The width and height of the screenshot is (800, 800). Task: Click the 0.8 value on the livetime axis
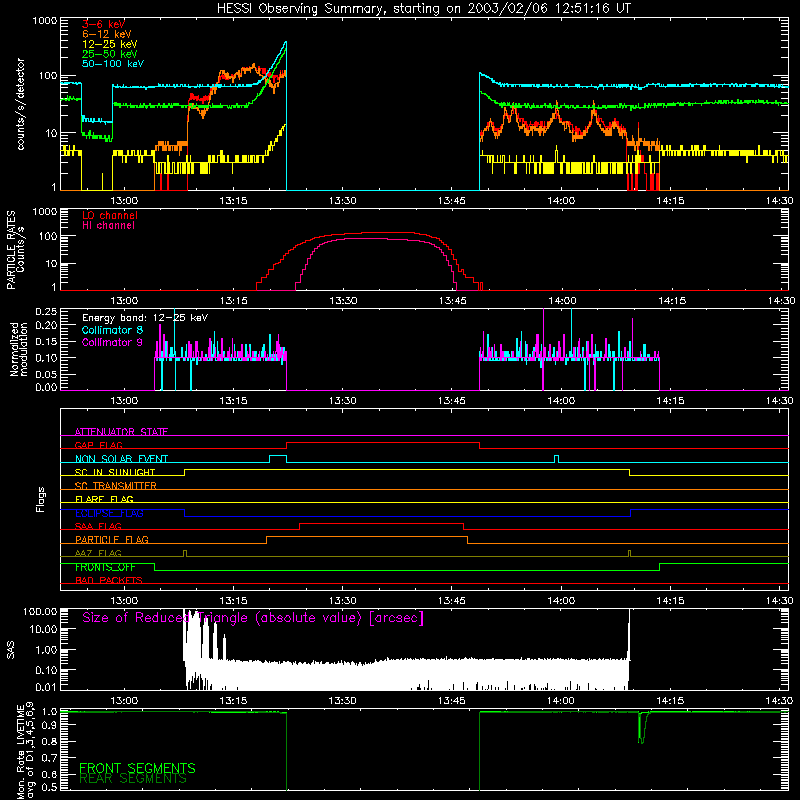[49, 742]
